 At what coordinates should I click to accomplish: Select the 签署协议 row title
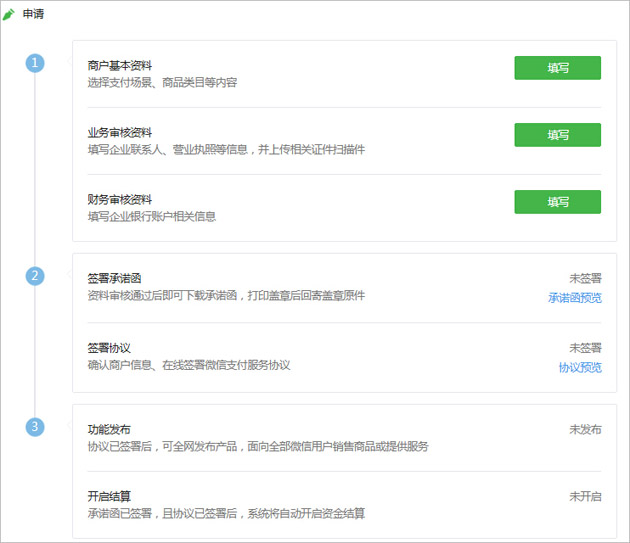[109, 347]
